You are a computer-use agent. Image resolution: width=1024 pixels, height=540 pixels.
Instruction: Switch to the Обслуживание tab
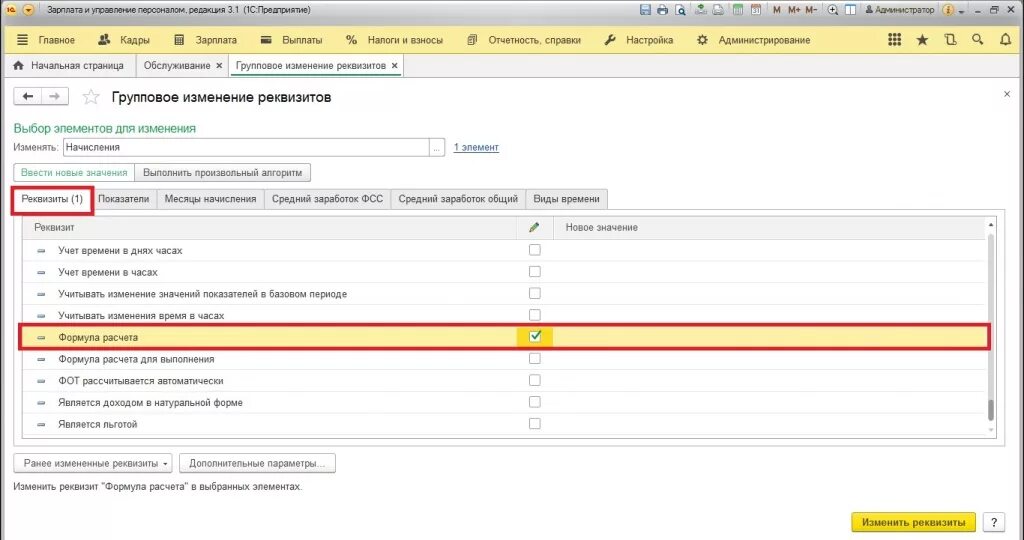[177, 66]
